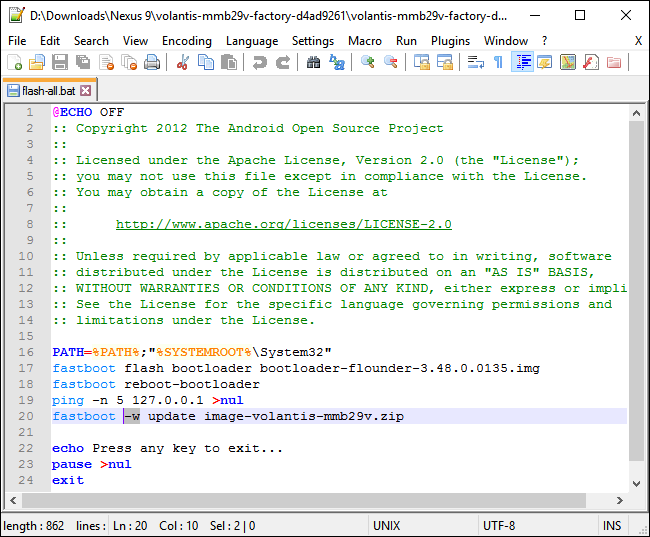Open the Settings menu
650x537 pixels.
tap(313, 41)
